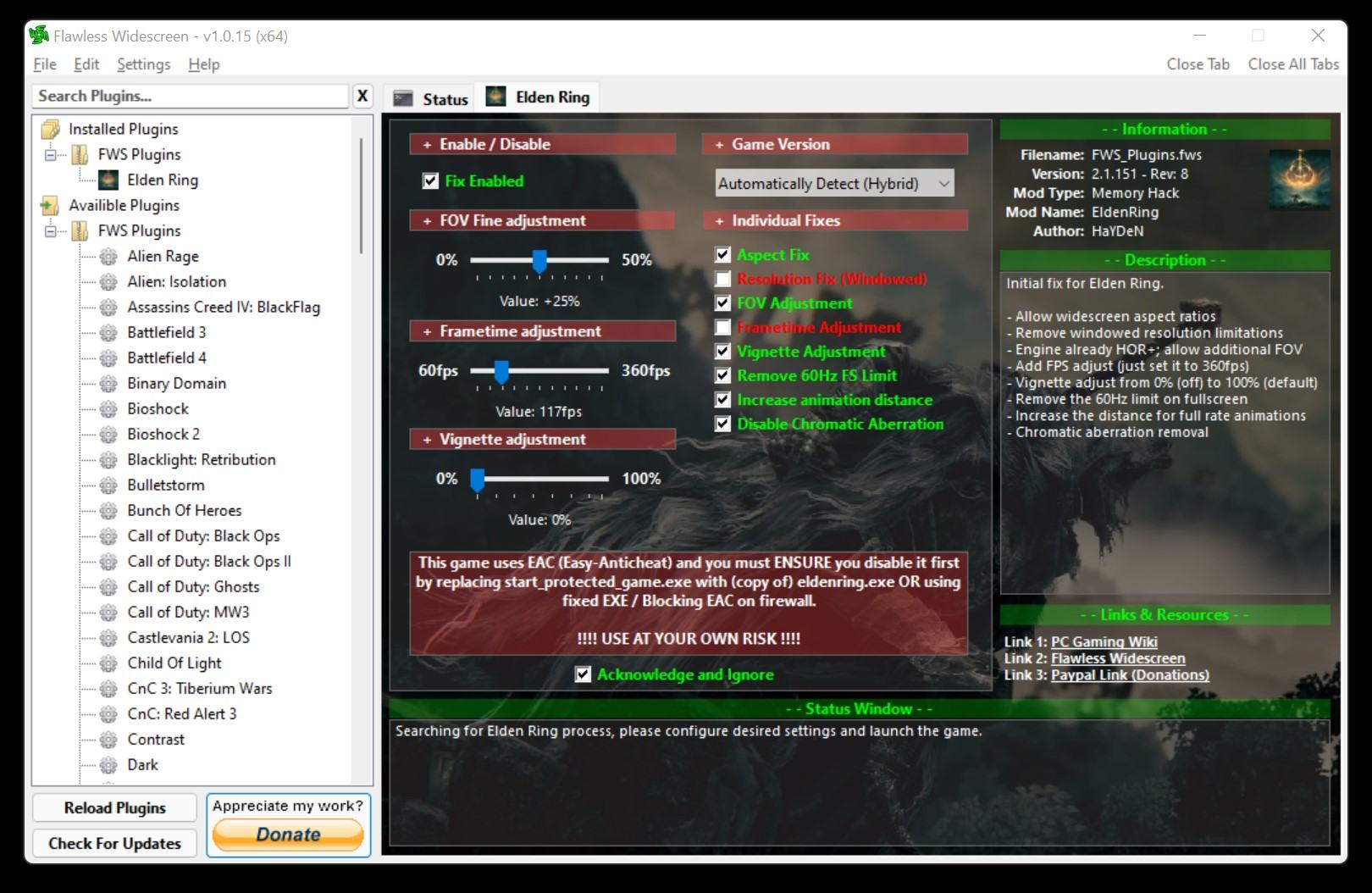Image resolution: width=1372 pixels, height=893 pixels.
Task: Click the gear icon beside Contrast
Action: (x=108, y=739)
